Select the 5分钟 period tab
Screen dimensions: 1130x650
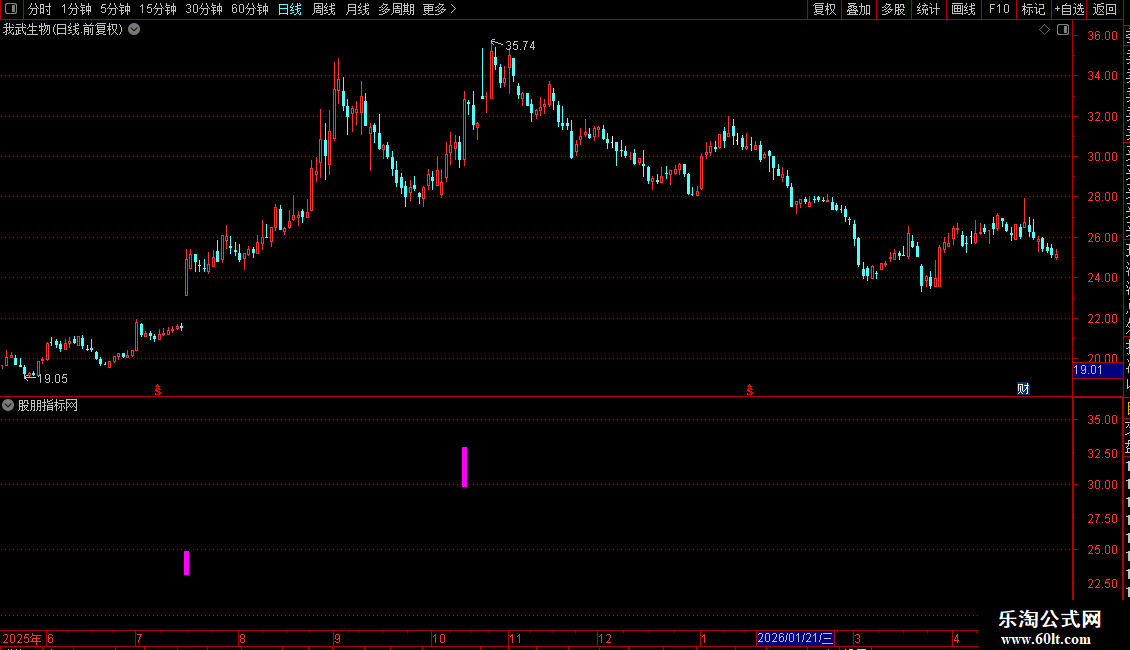click(x=115, y=9)
